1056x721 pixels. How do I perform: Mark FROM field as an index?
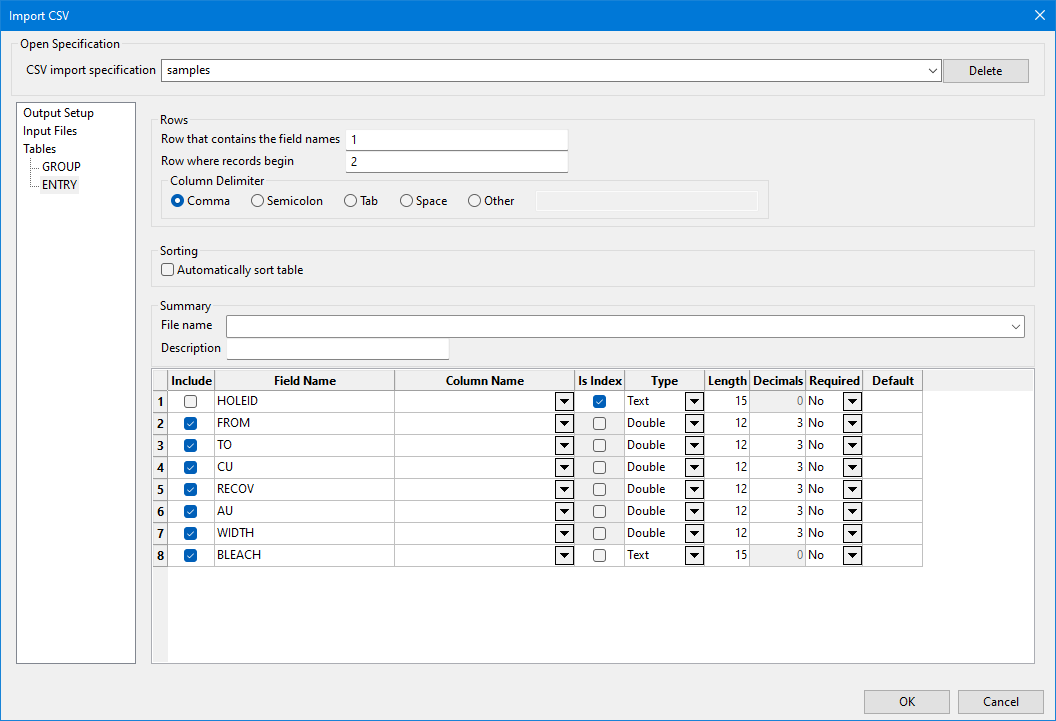coord(599,423)
